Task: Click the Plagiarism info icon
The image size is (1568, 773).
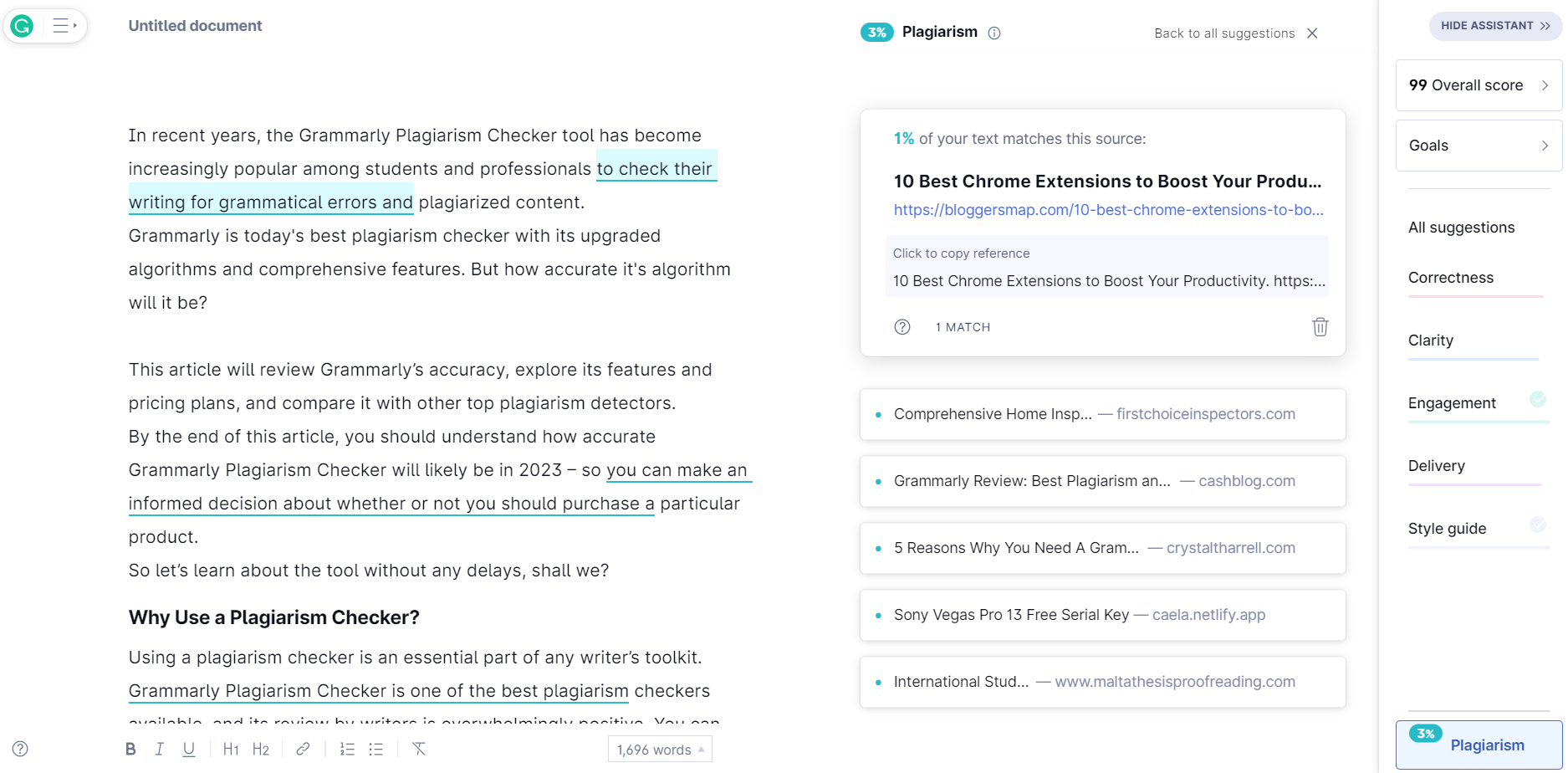Action: point(994,33)
